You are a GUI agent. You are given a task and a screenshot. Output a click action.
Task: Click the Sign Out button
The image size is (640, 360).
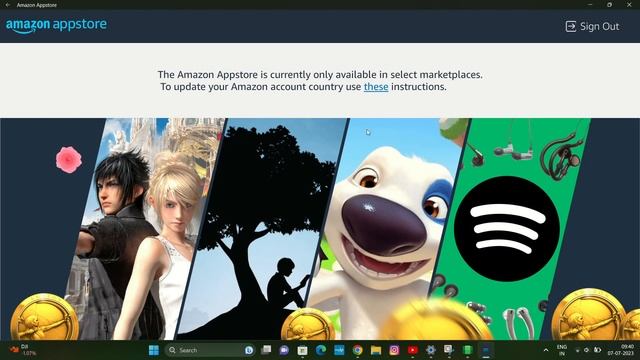(592, 27)
